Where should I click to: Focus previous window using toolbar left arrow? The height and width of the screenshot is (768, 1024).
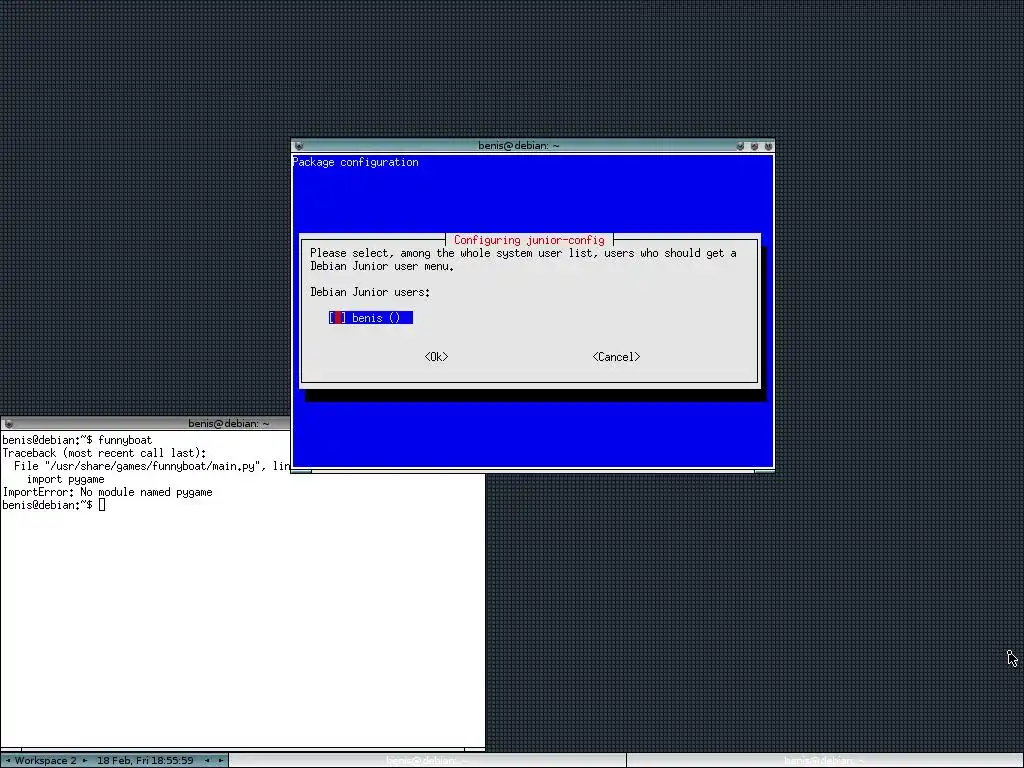click(207, 760)
